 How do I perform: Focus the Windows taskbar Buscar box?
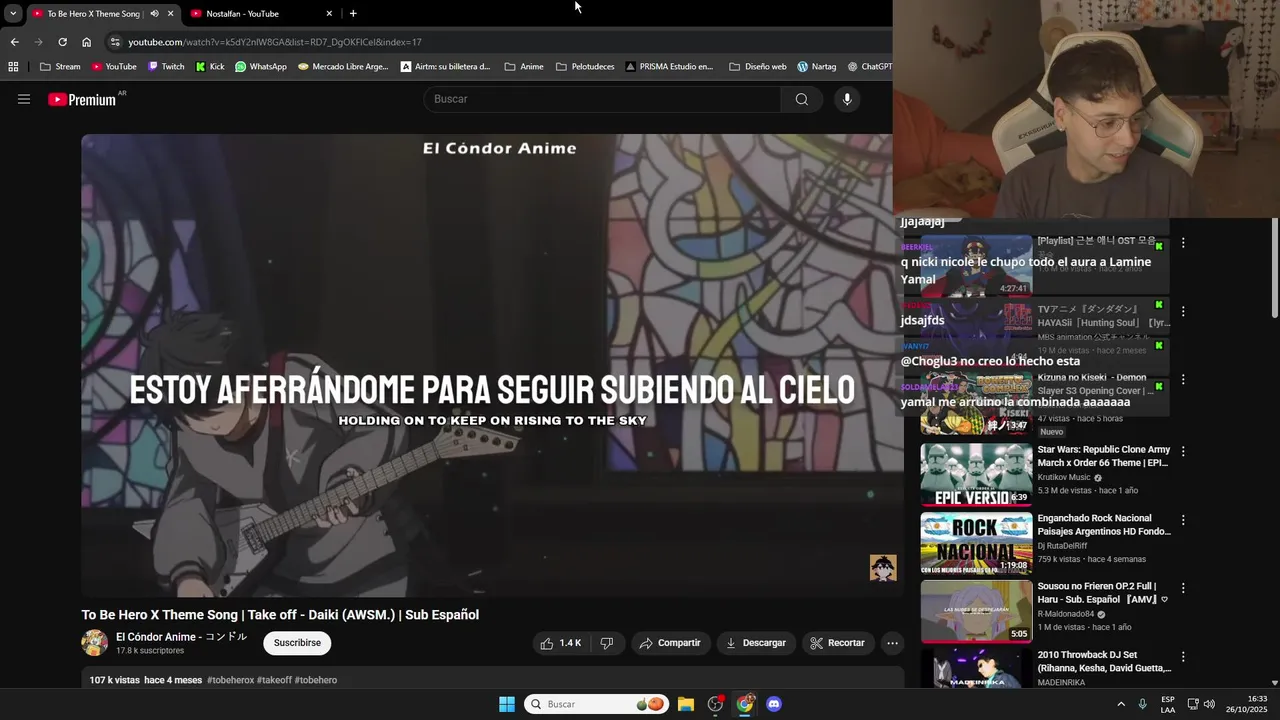click(596, 704)
